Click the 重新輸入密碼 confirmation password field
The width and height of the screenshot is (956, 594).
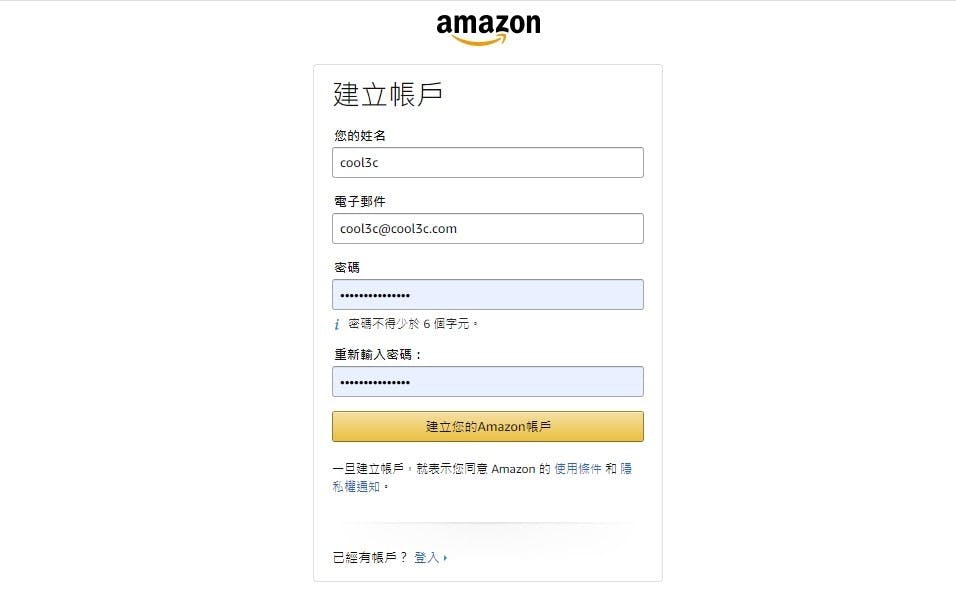pyautogui.click(x=488, y=382)
